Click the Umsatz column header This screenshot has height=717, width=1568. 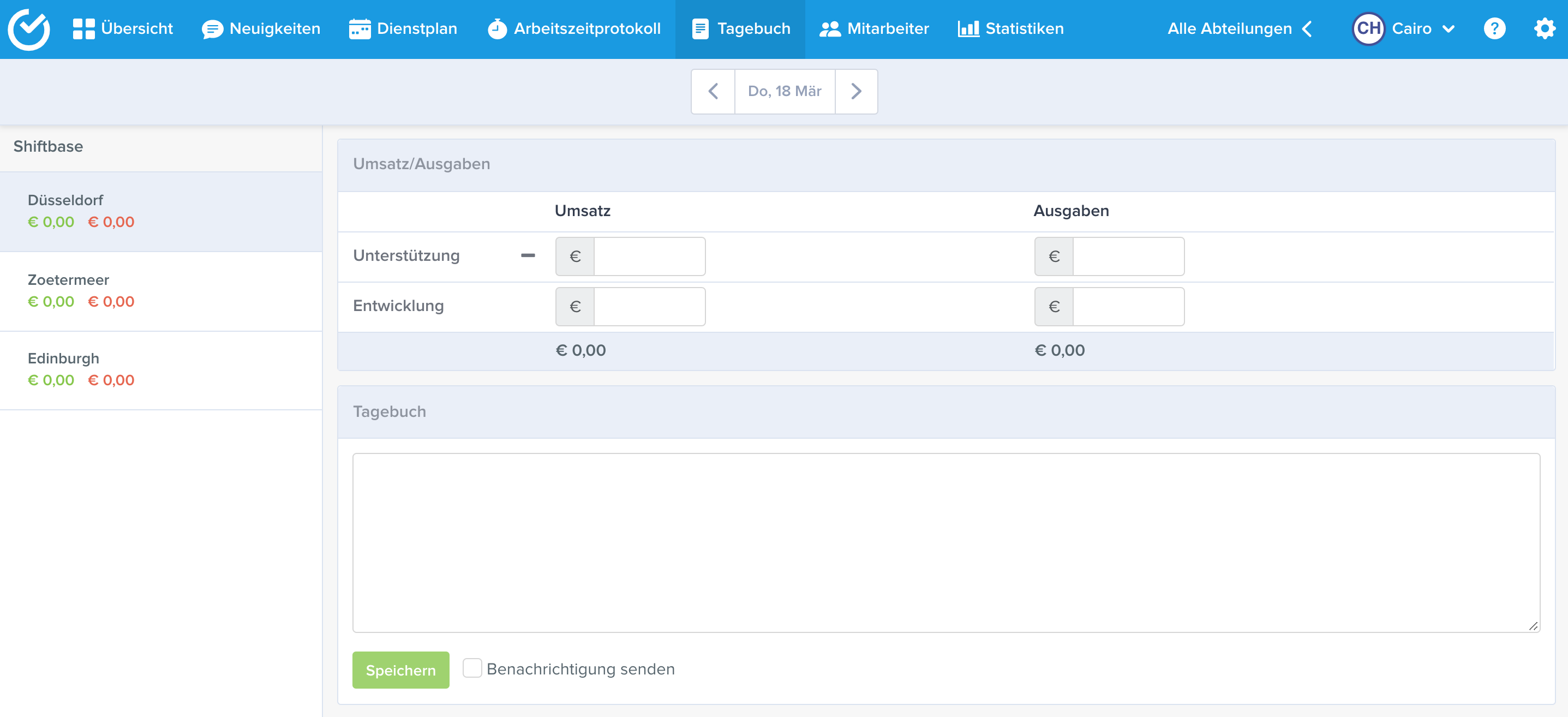coord(583,211)
